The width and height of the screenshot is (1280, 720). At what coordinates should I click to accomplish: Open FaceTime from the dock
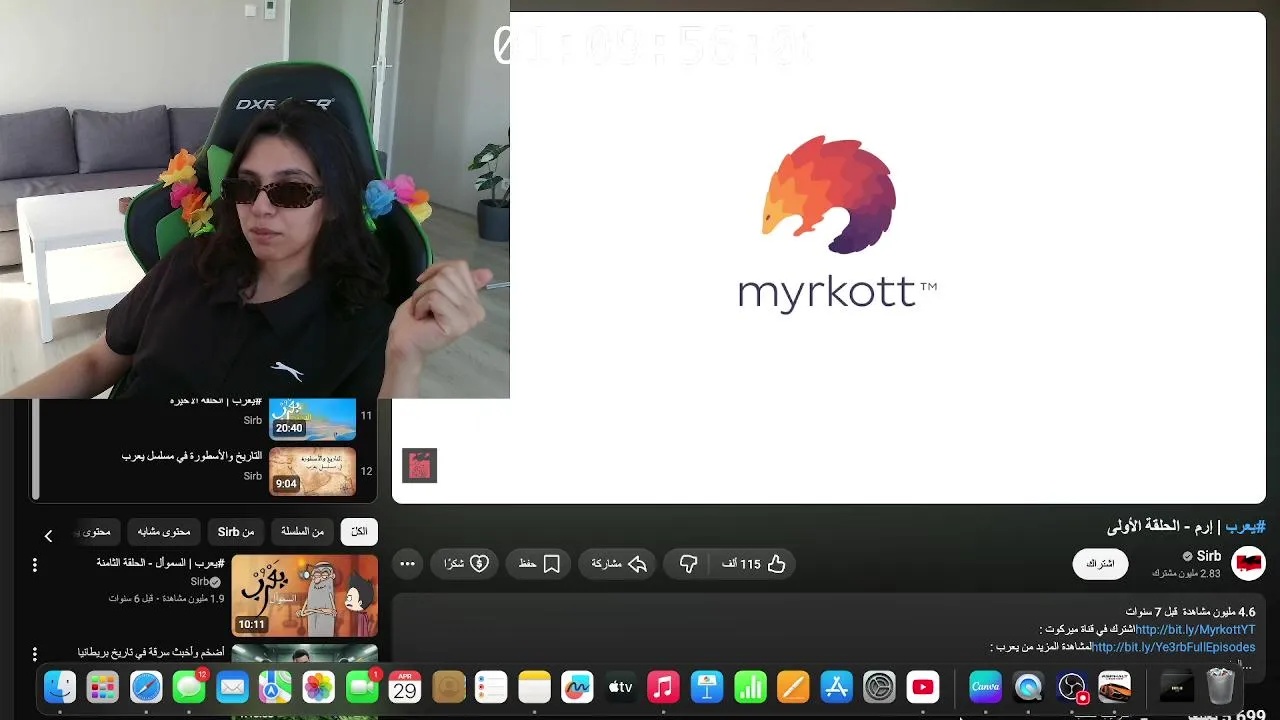click(x=361, y=687)
